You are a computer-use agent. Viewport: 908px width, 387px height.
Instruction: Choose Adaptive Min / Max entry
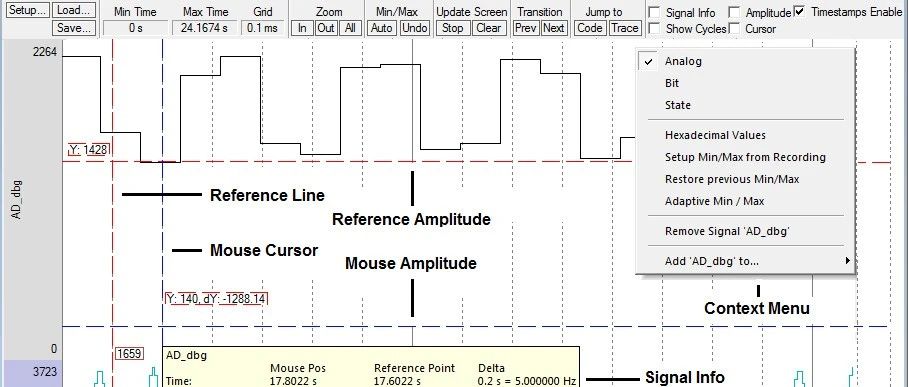click(x=745, y=201)
